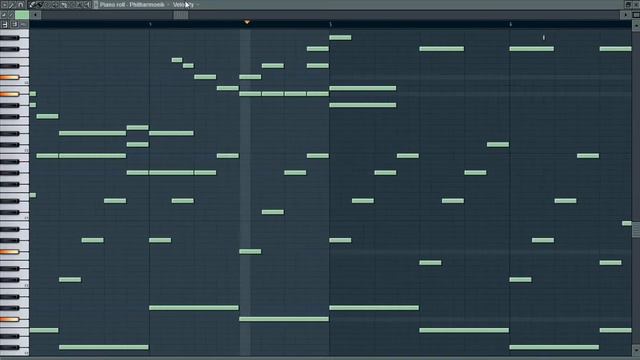640x360 pixels.
Task: Click the second icon above the piano keyboard
Action: [x=15, y=24]
